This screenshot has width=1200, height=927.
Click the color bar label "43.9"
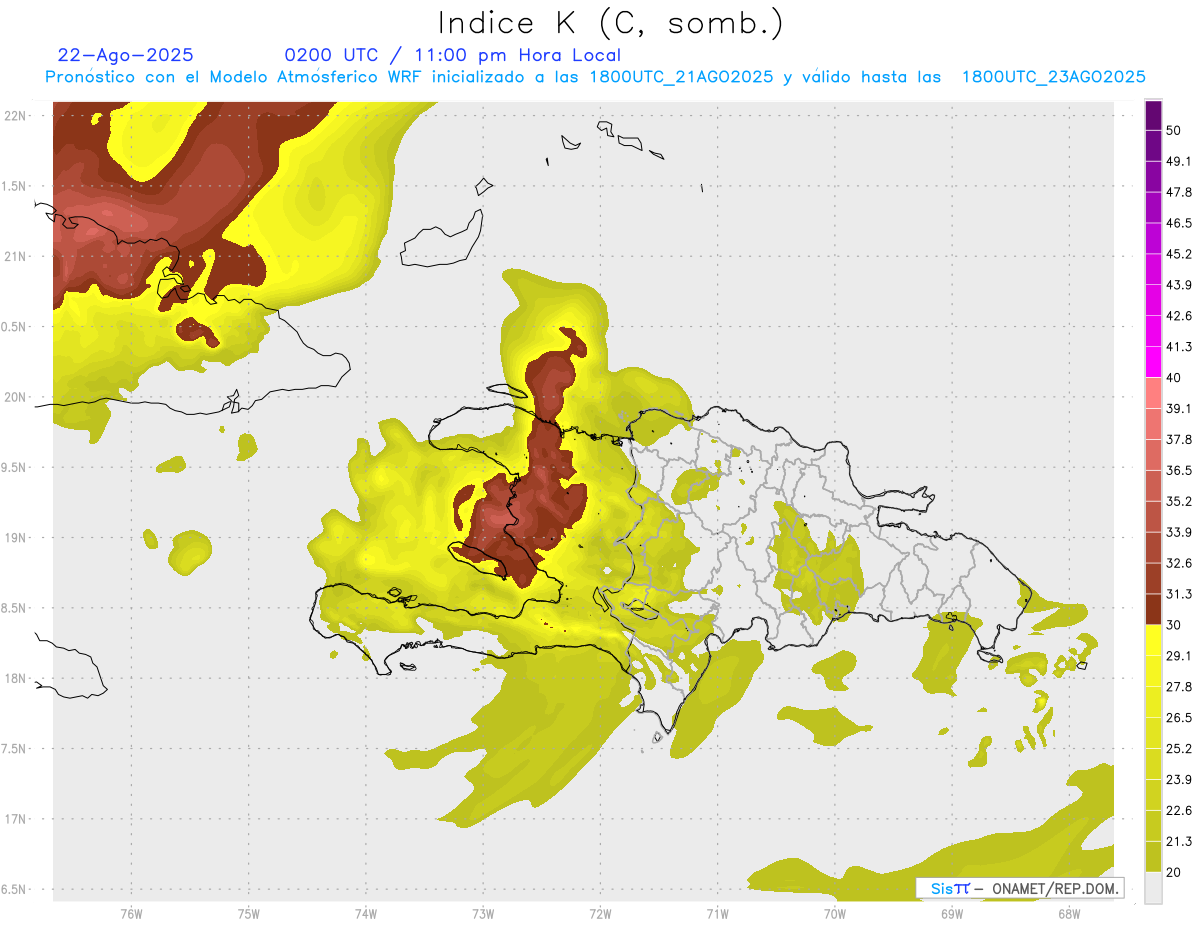1179,285
